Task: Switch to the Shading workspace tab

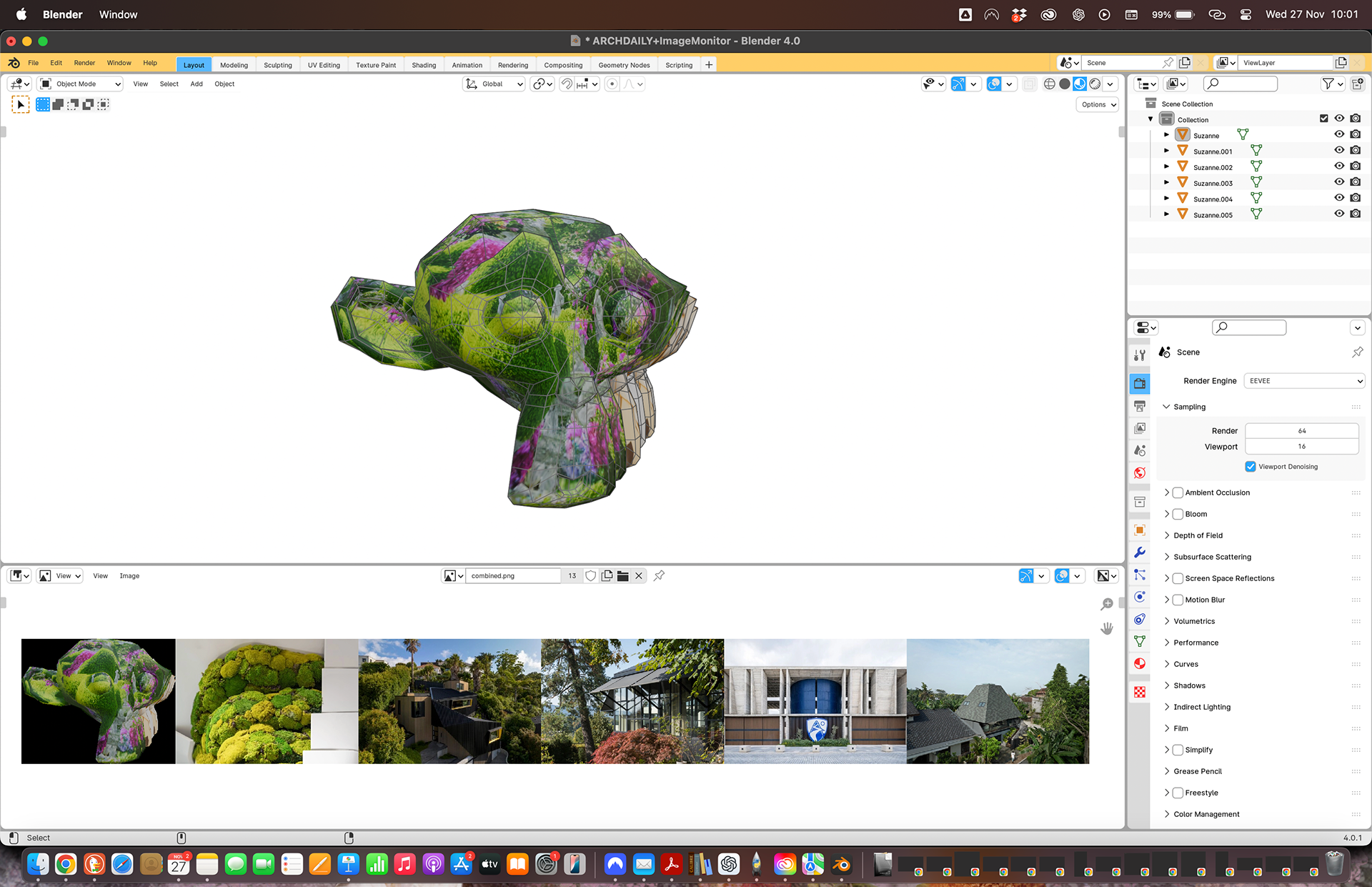Action: 423,65
